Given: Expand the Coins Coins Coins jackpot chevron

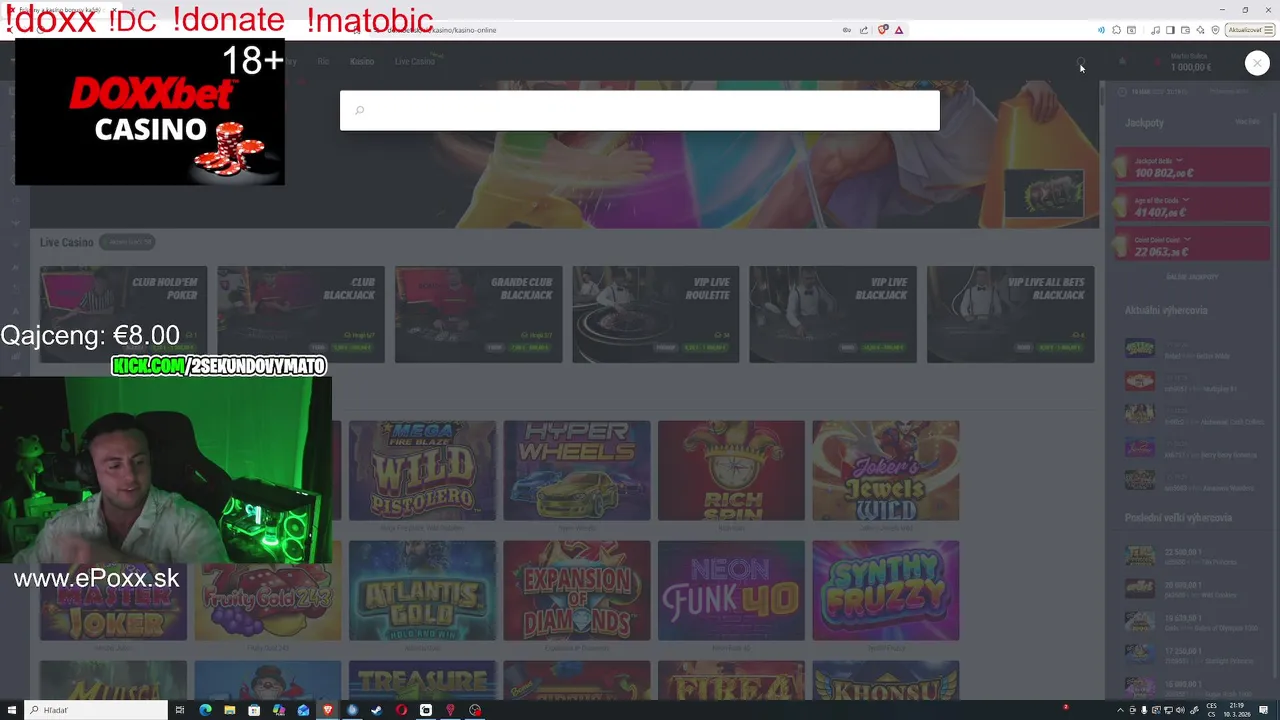Looking at the screenshot, I should (x=1187, y=240).
